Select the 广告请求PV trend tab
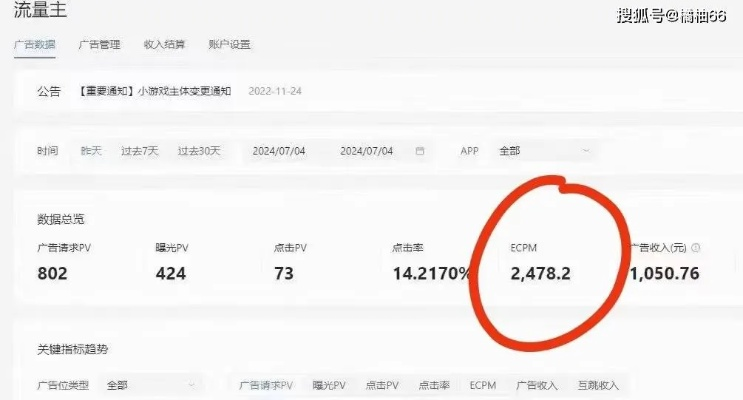This screenshot has width=743, height=400. pyautogui.click(x=266, y=385)
